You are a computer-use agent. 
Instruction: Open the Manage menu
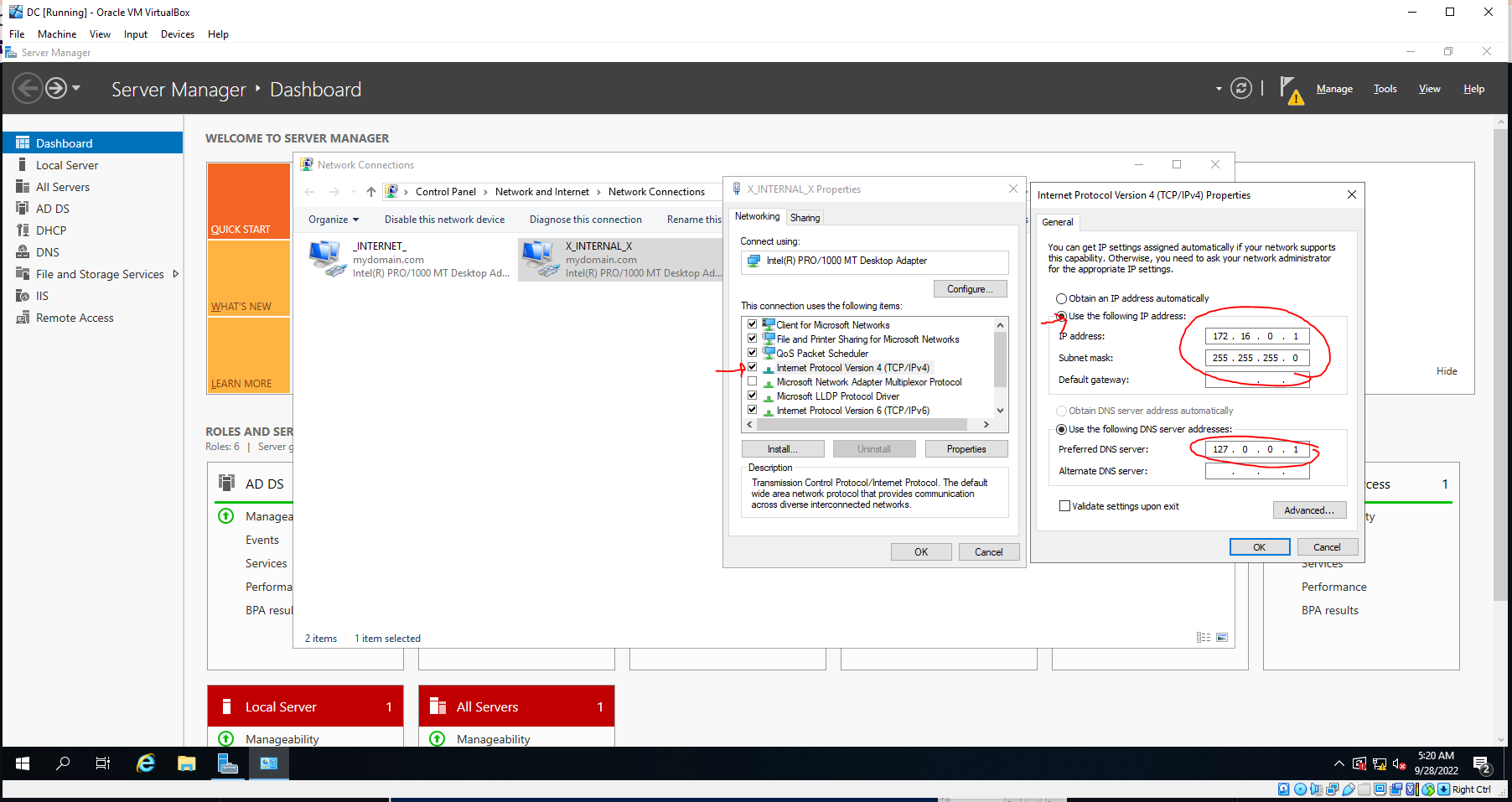pos(1334,89)
